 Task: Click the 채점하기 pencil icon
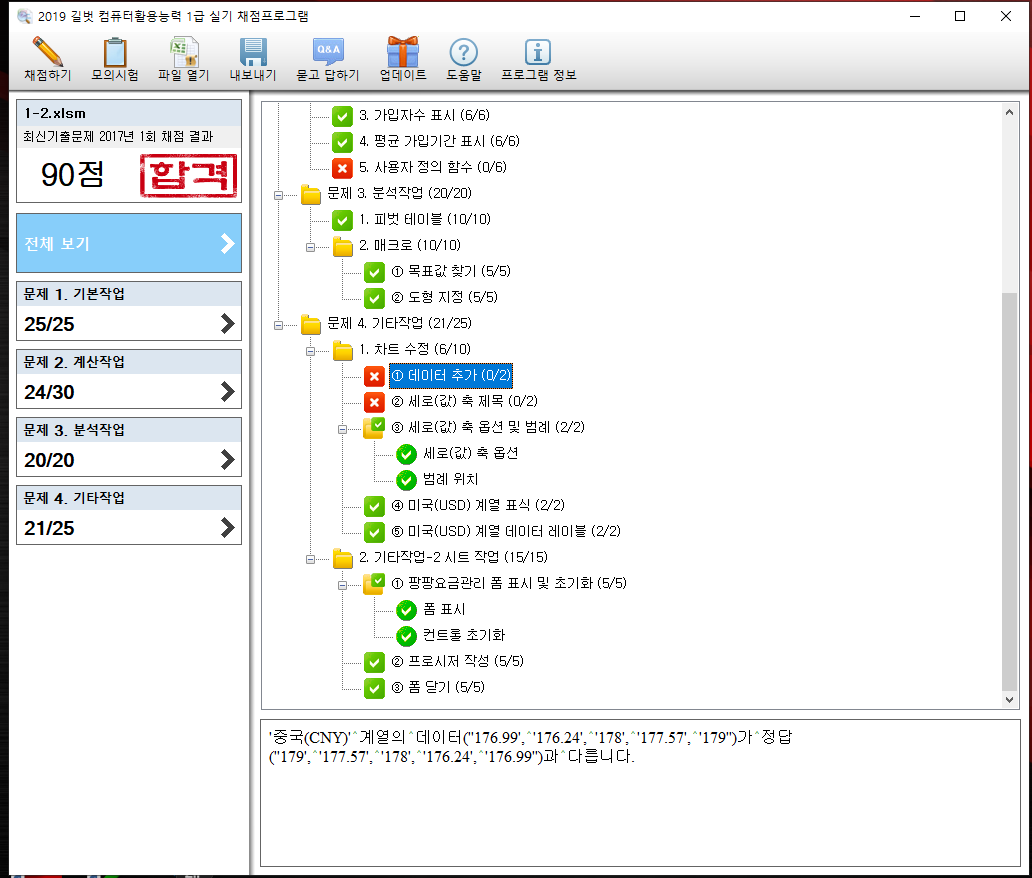pos(47,52)
